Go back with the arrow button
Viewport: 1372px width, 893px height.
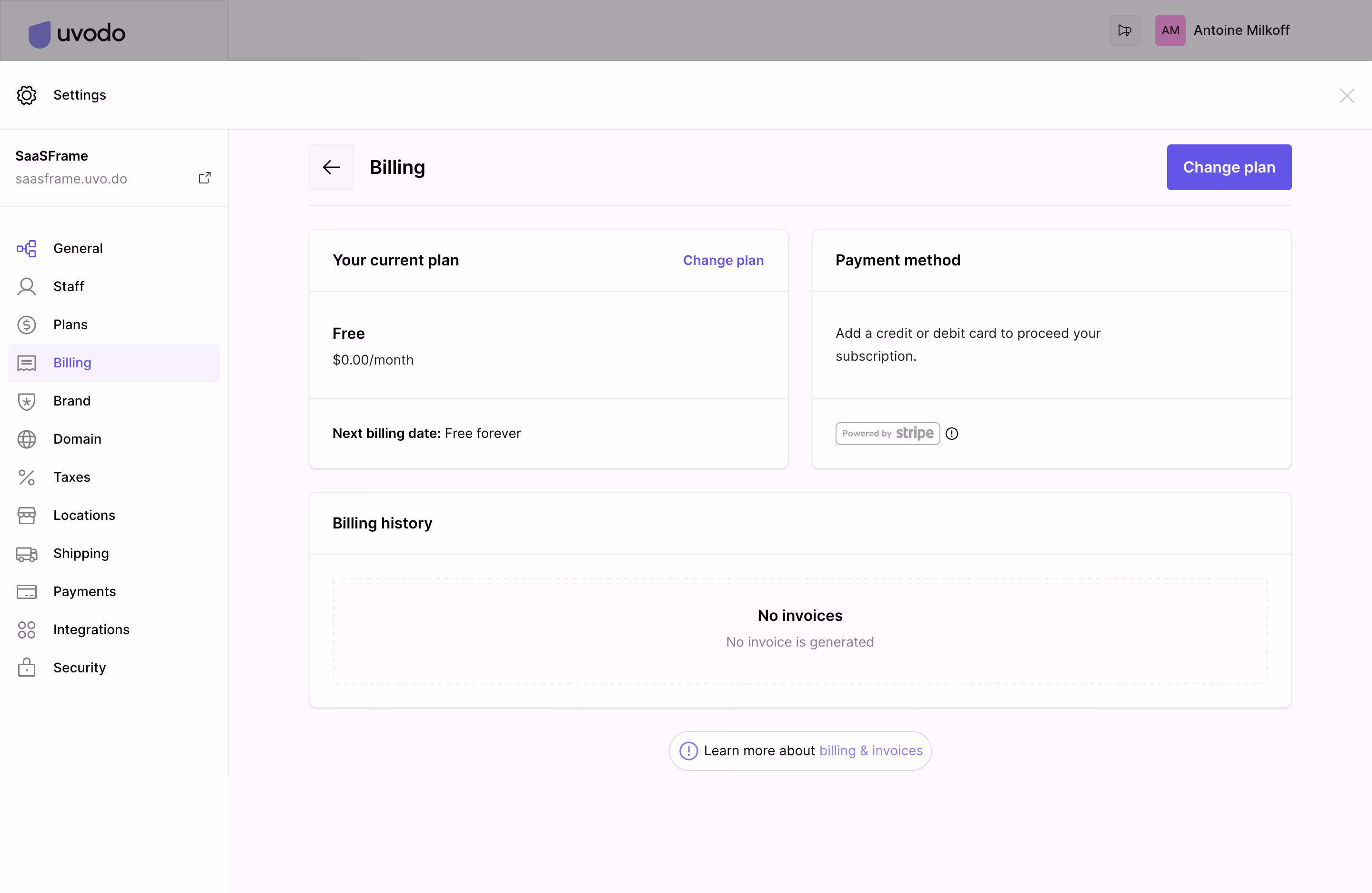(332, 167)
